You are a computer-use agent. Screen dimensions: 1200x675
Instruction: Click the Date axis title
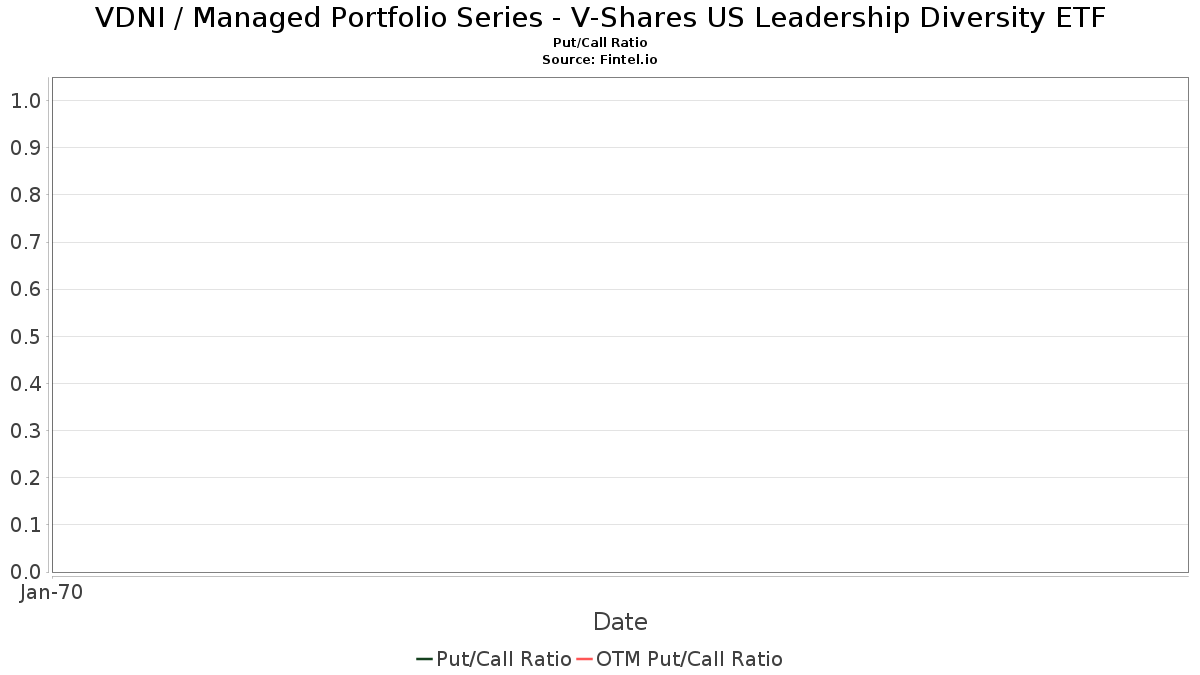pos(620,622)
